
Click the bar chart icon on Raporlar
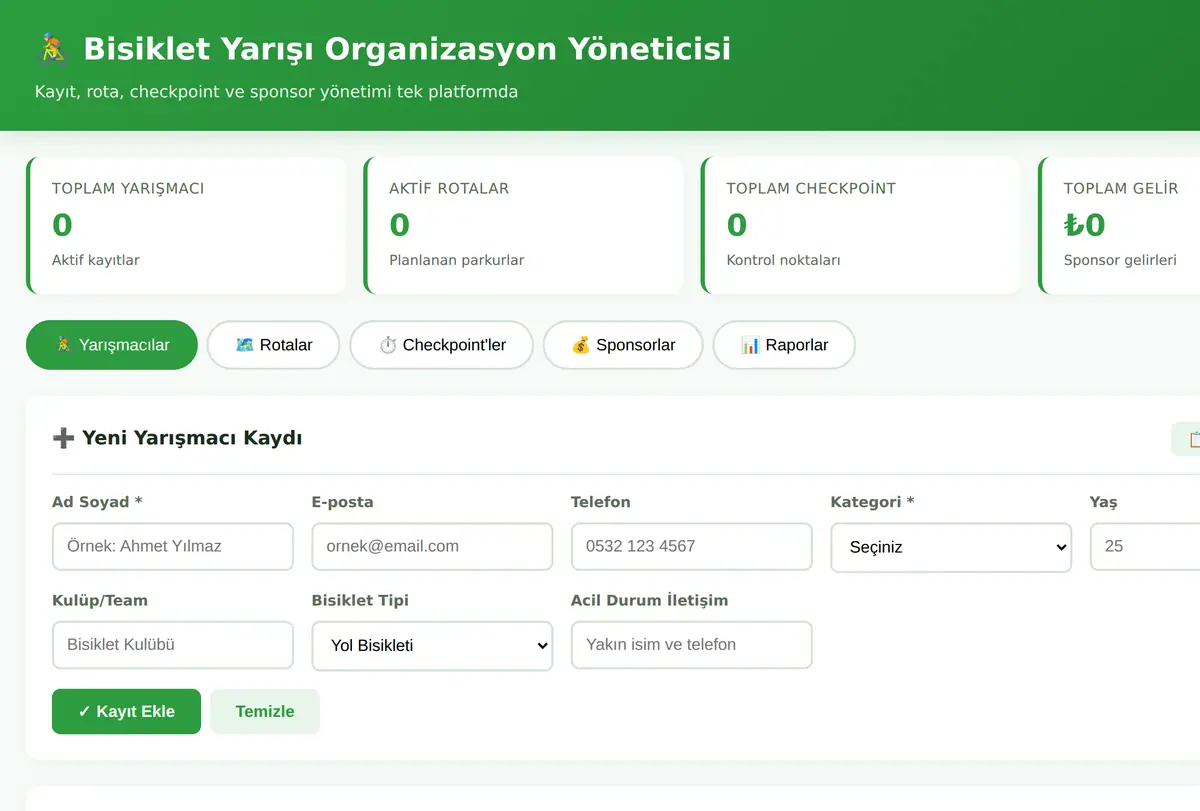[751, 345]
